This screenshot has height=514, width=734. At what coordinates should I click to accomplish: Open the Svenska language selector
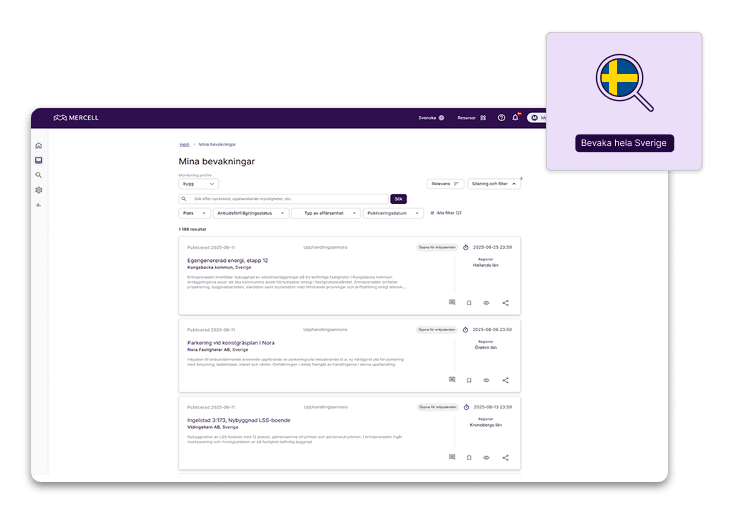pyautogui.click(x=431, y=118)
